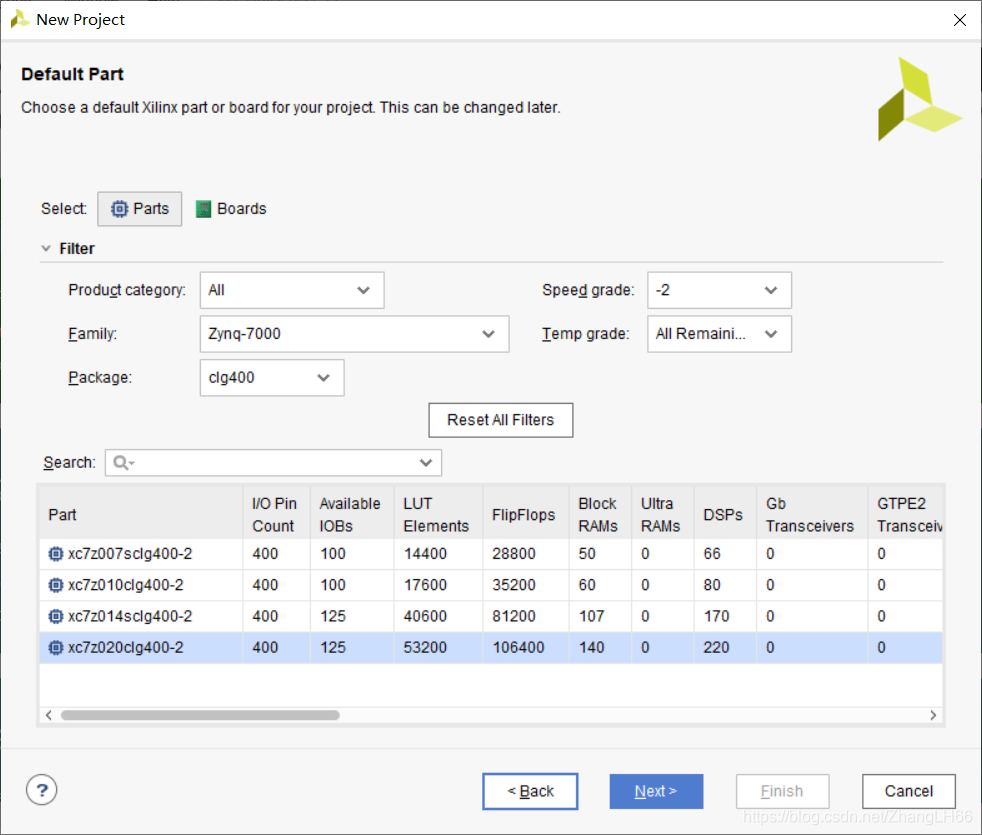
Task: Select part xc7z007sclg400-2
Action: click(130, 554)
